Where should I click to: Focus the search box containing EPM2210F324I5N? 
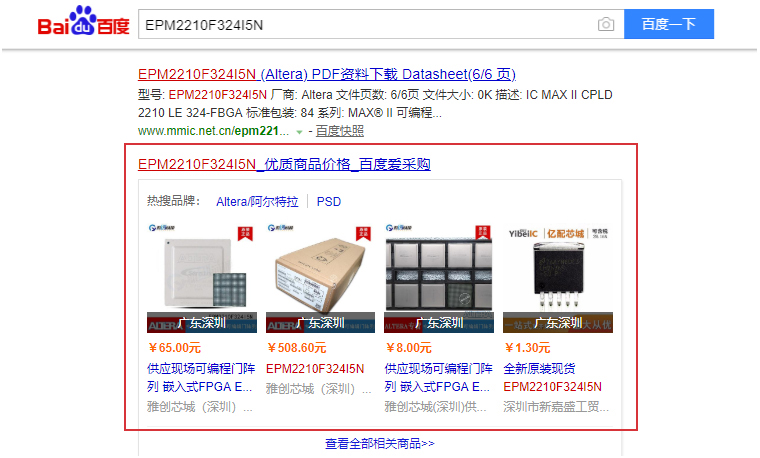click(367, 24)
